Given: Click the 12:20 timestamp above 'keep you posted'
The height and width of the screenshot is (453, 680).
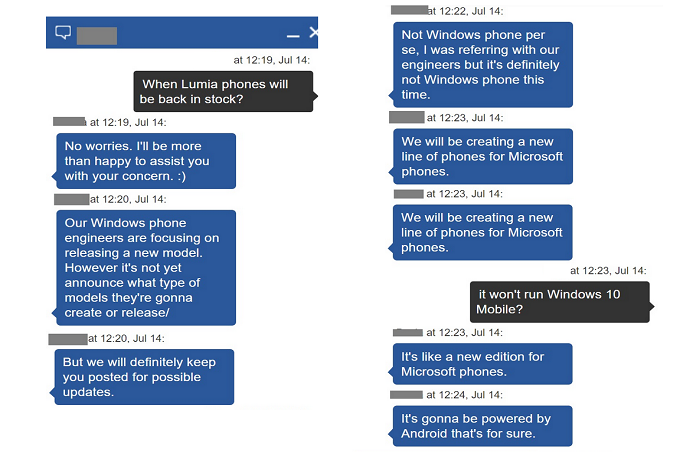Looking at the screenshot, I should pyautogui.click(x=130, y=339).
